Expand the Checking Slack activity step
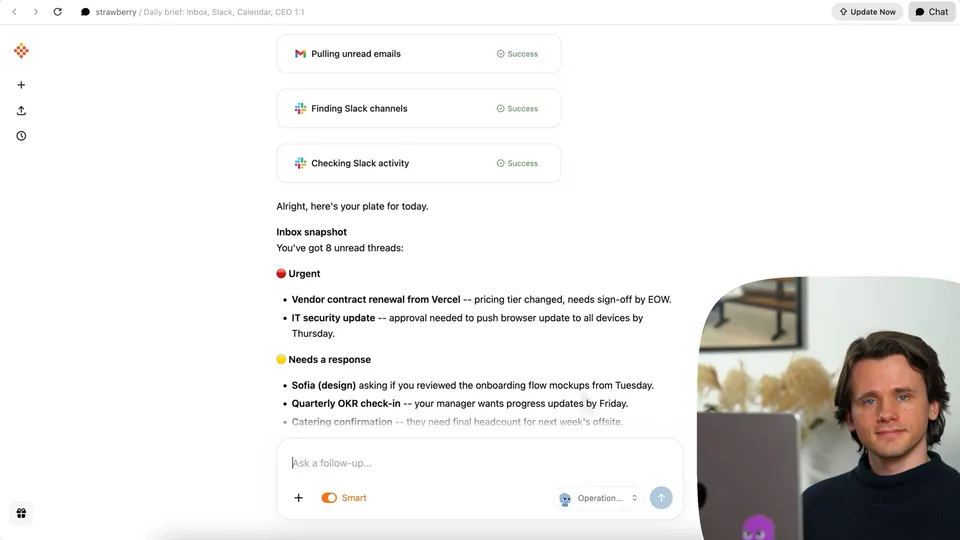Image resolution: width=960 pixels, height=540 pixels. tap(419, 163)
